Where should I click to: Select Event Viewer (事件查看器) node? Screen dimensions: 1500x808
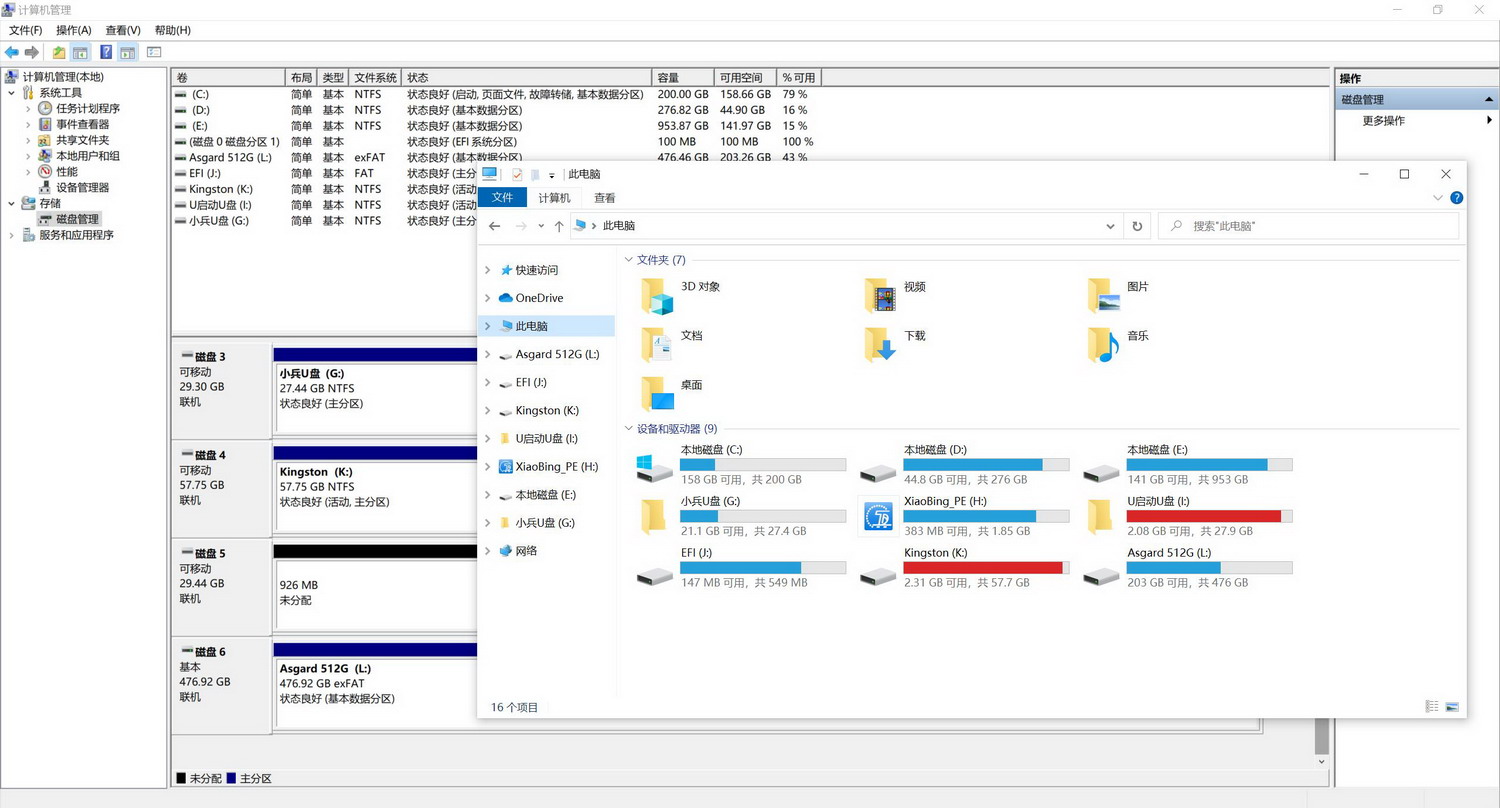(x=83, y=124)
